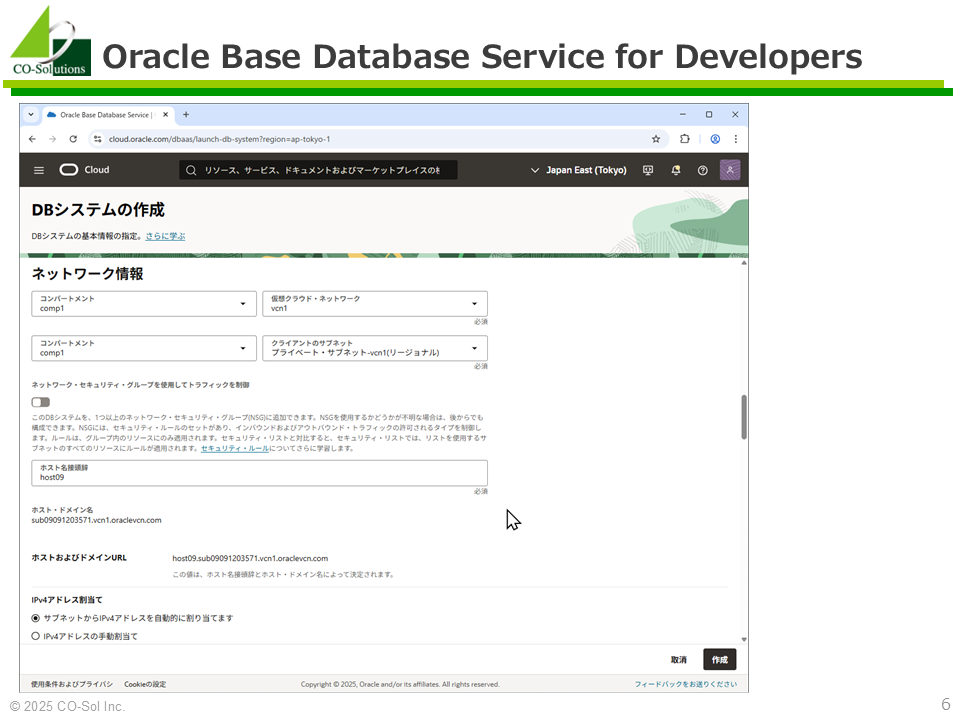960x720 pixels.
Task: Click the さらに学ぶ learn more link
Action: (165, 236)
